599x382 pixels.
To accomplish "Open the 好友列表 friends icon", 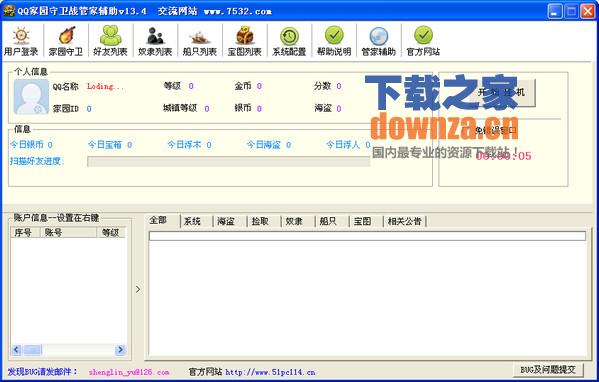I will point(110,35).
